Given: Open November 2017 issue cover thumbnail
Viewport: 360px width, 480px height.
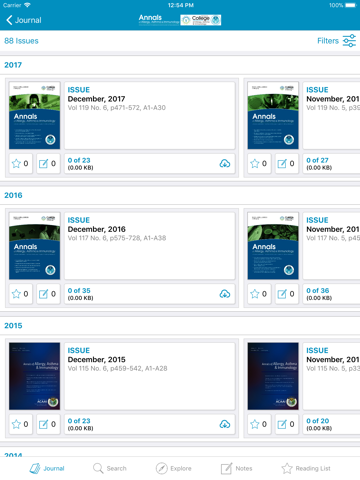Looking at the screenshot, I should click(273, 115).
